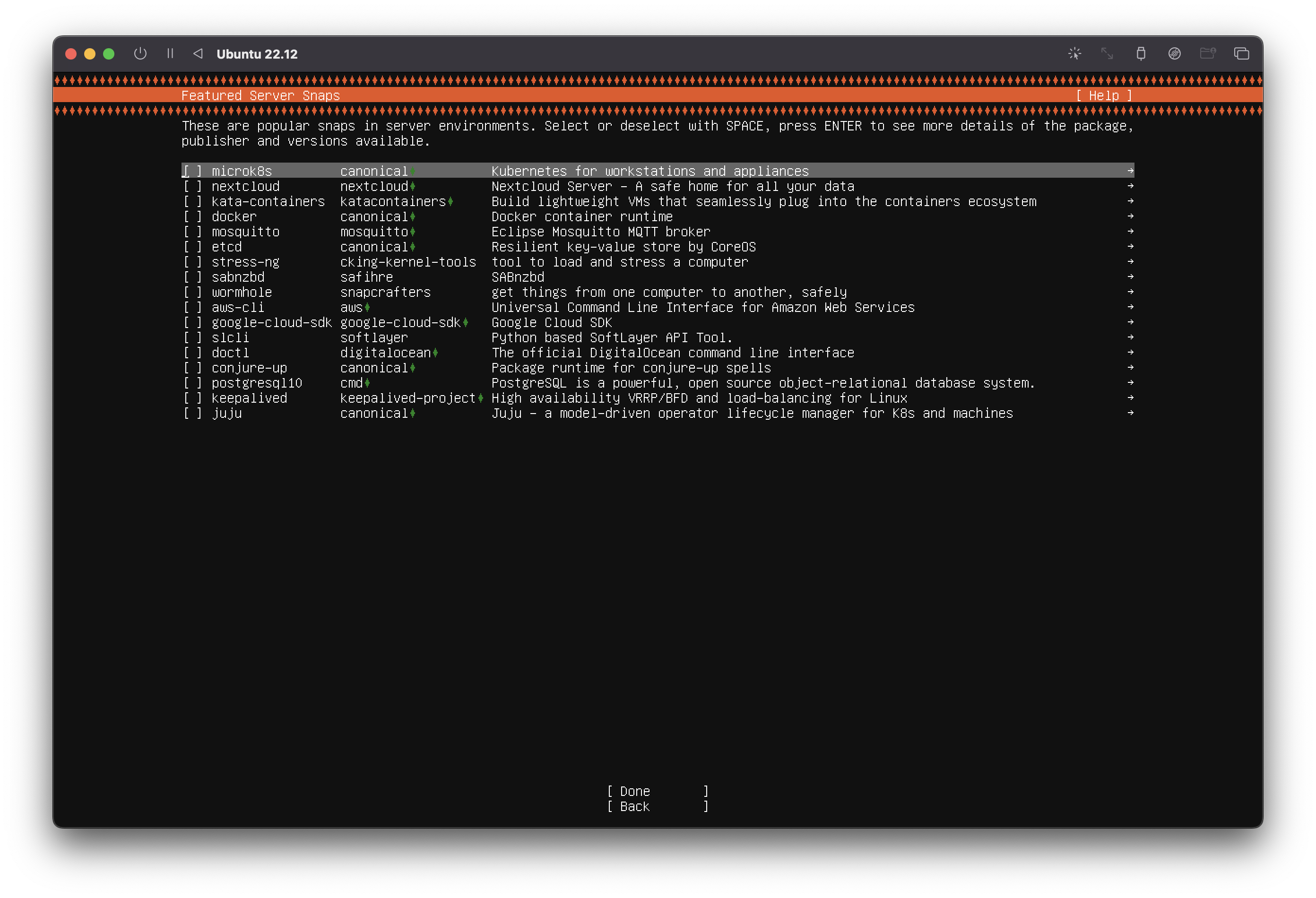Check the microk8s snap checkbox
This screenshot has width=1316, height=898.
192,171
